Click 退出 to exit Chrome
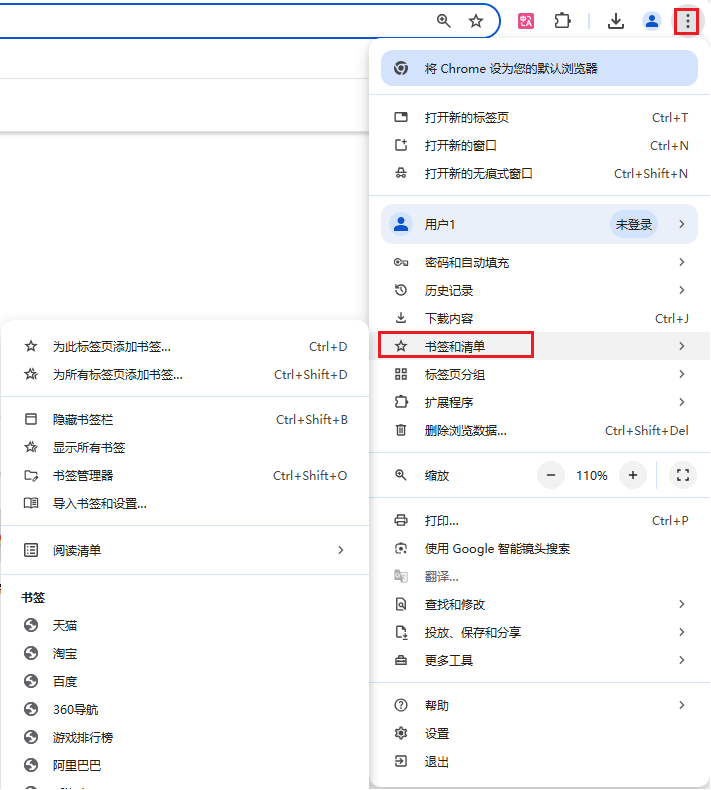Screen dimensions: 711x790 click(x=539, y=762)
